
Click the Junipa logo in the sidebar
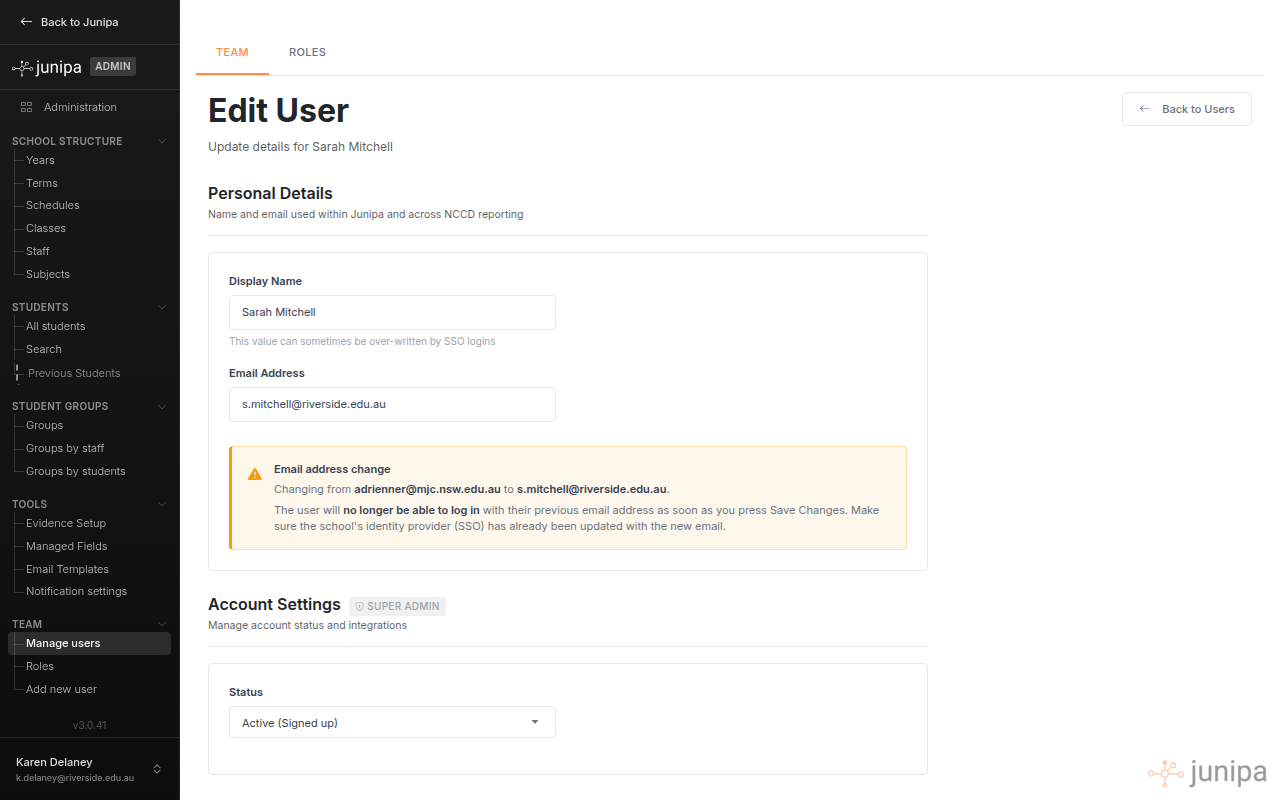pos(46,66)
